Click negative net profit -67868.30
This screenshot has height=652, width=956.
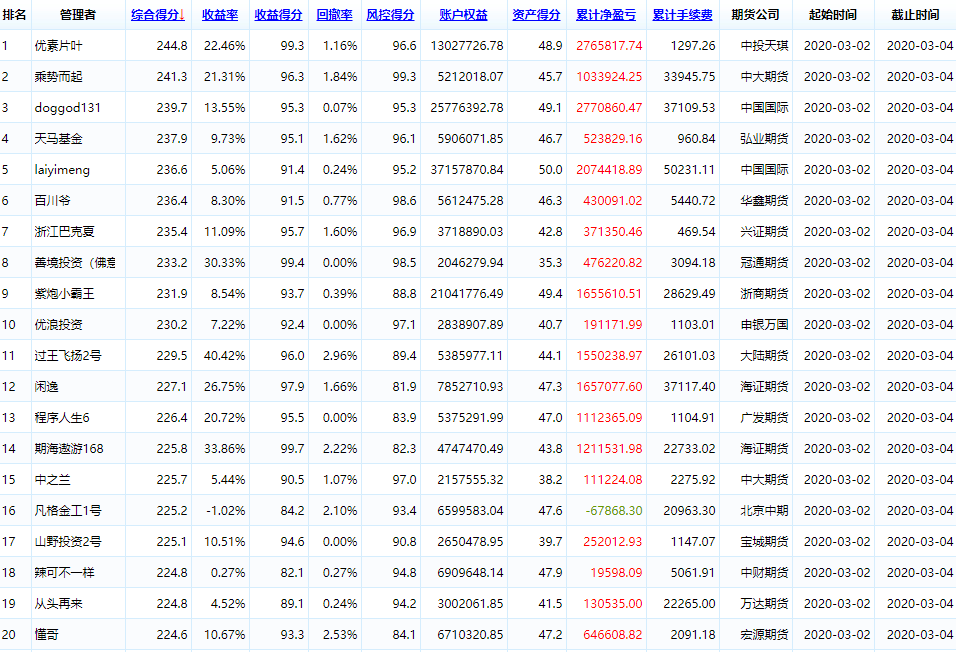click(614, 510)
